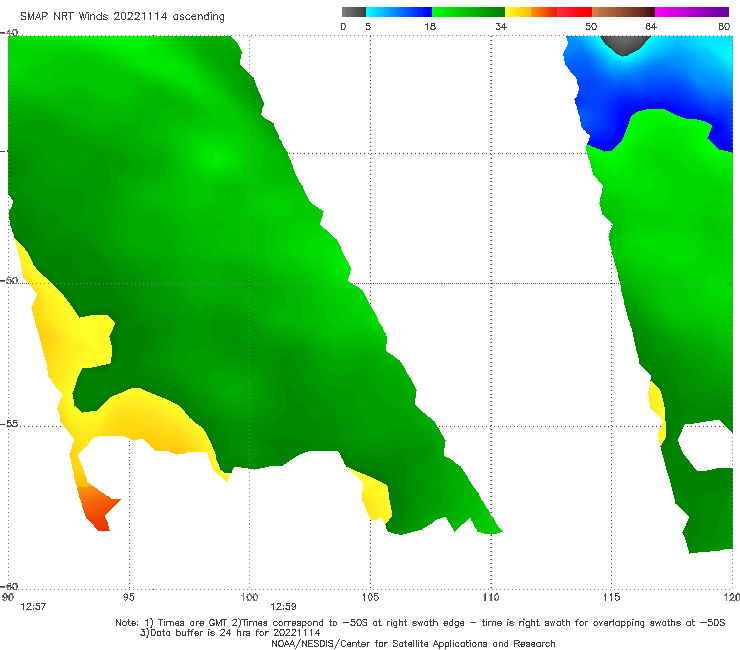Click the color bar label 5

pyautogui.click(x=368, y=27)
